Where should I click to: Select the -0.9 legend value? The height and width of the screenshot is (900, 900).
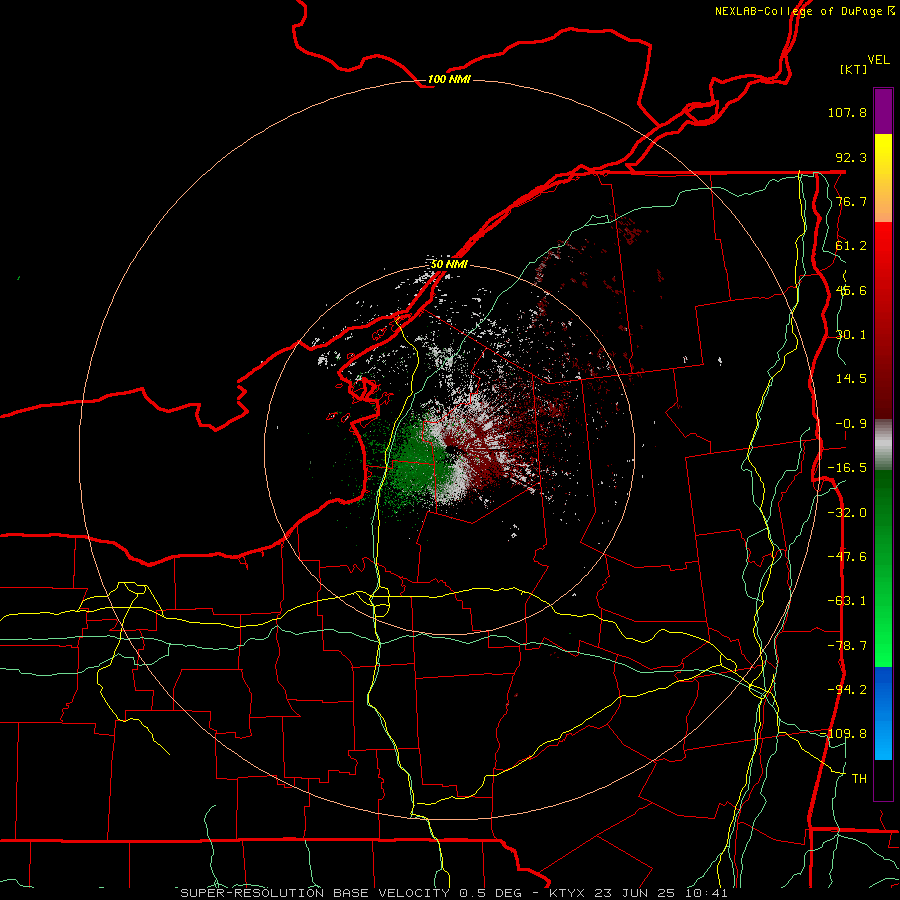coord(851,424)
